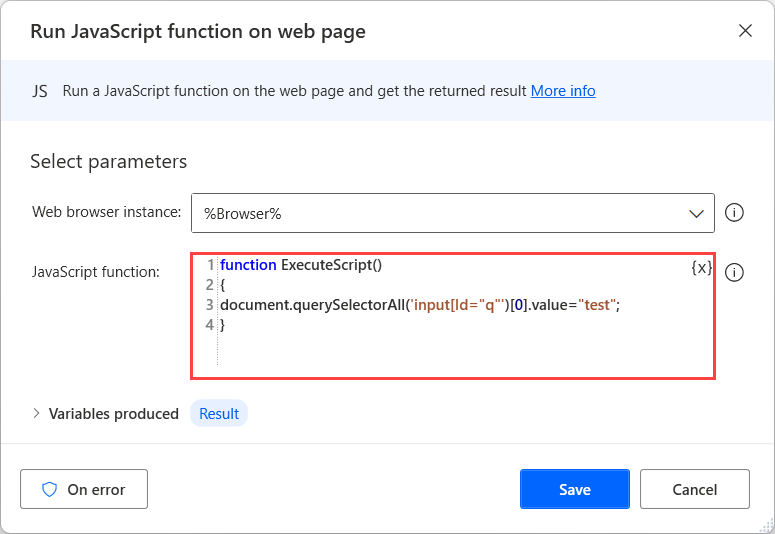The width and height of the screenshot is (775, 534).
Task: Click the "test" string in the code
Action: pyautogui.click(x=597, y=305)
